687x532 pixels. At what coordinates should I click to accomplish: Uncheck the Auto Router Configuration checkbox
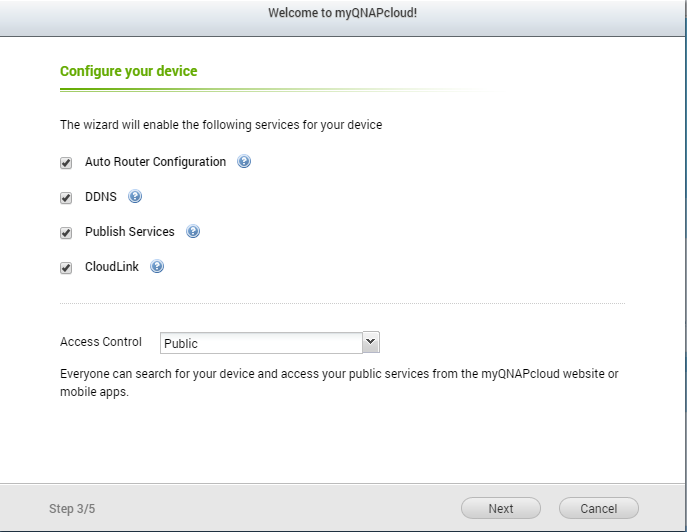(66, 163)
